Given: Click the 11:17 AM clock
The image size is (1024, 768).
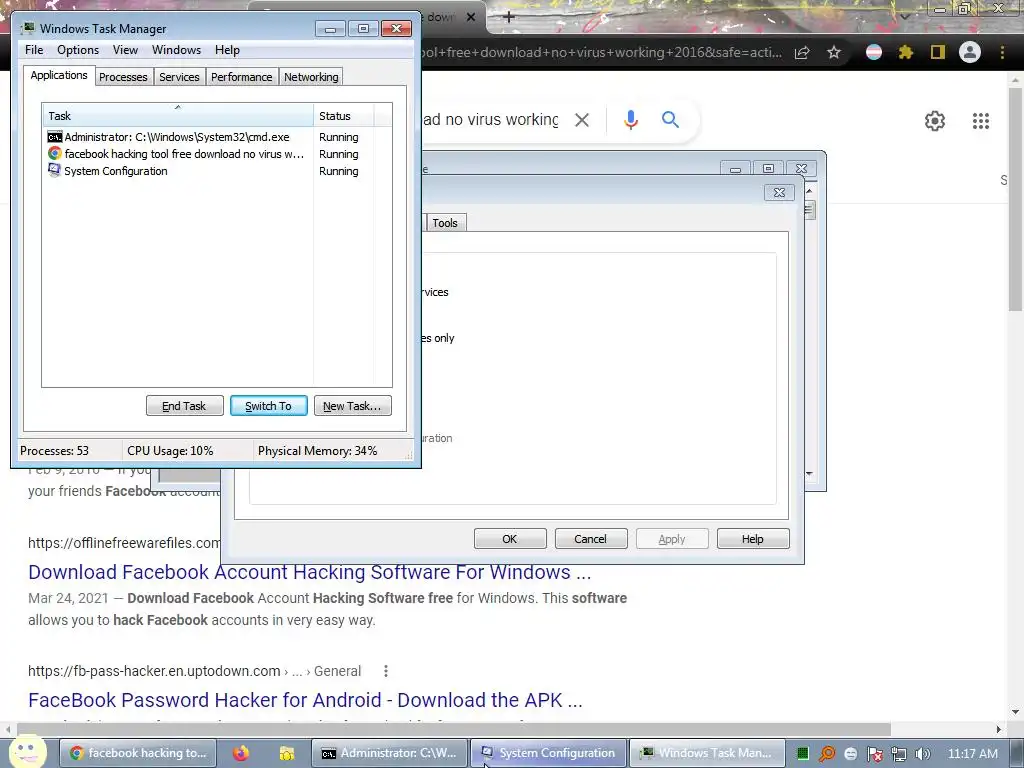Looking at the screenshot, I should [x=972, y=754].
